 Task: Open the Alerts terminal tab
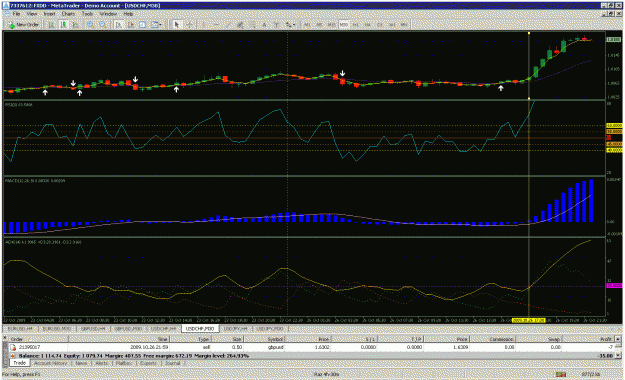pyautogui.click(x=102, y=364)
